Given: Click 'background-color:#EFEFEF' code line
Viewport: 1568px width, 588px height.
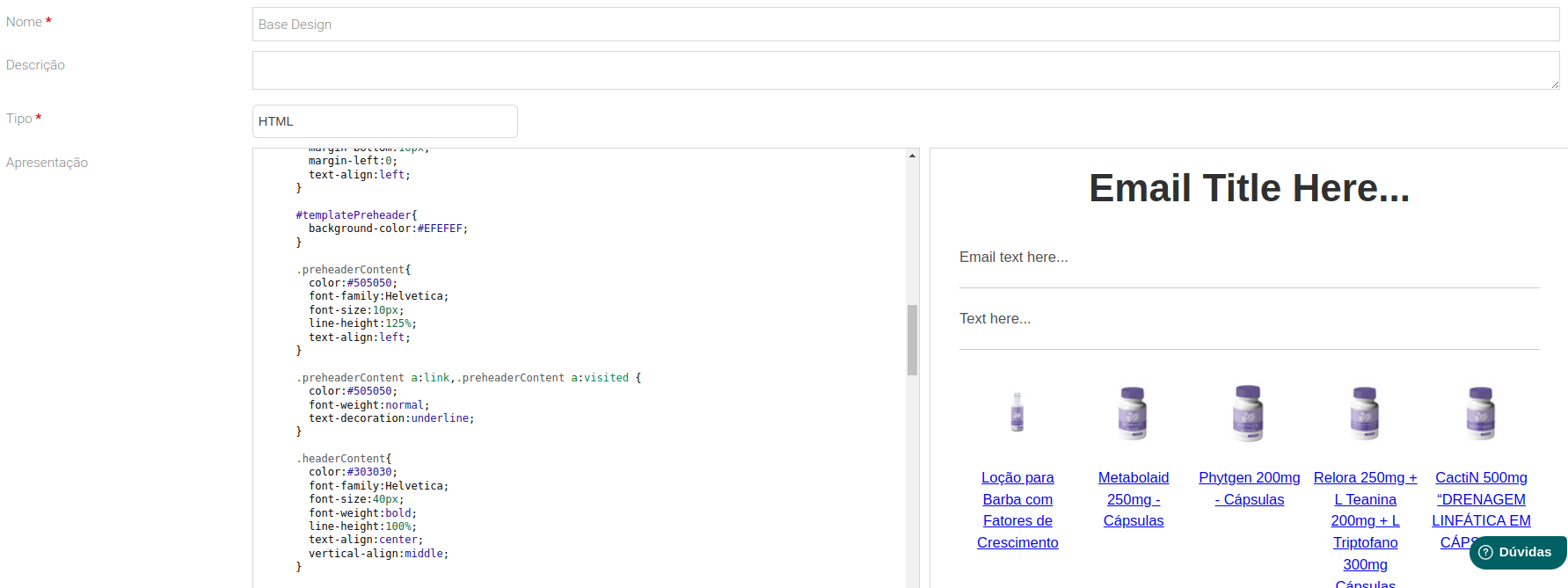Looking at the screenshot, I should pyautogui.click(x=389, y=229).
